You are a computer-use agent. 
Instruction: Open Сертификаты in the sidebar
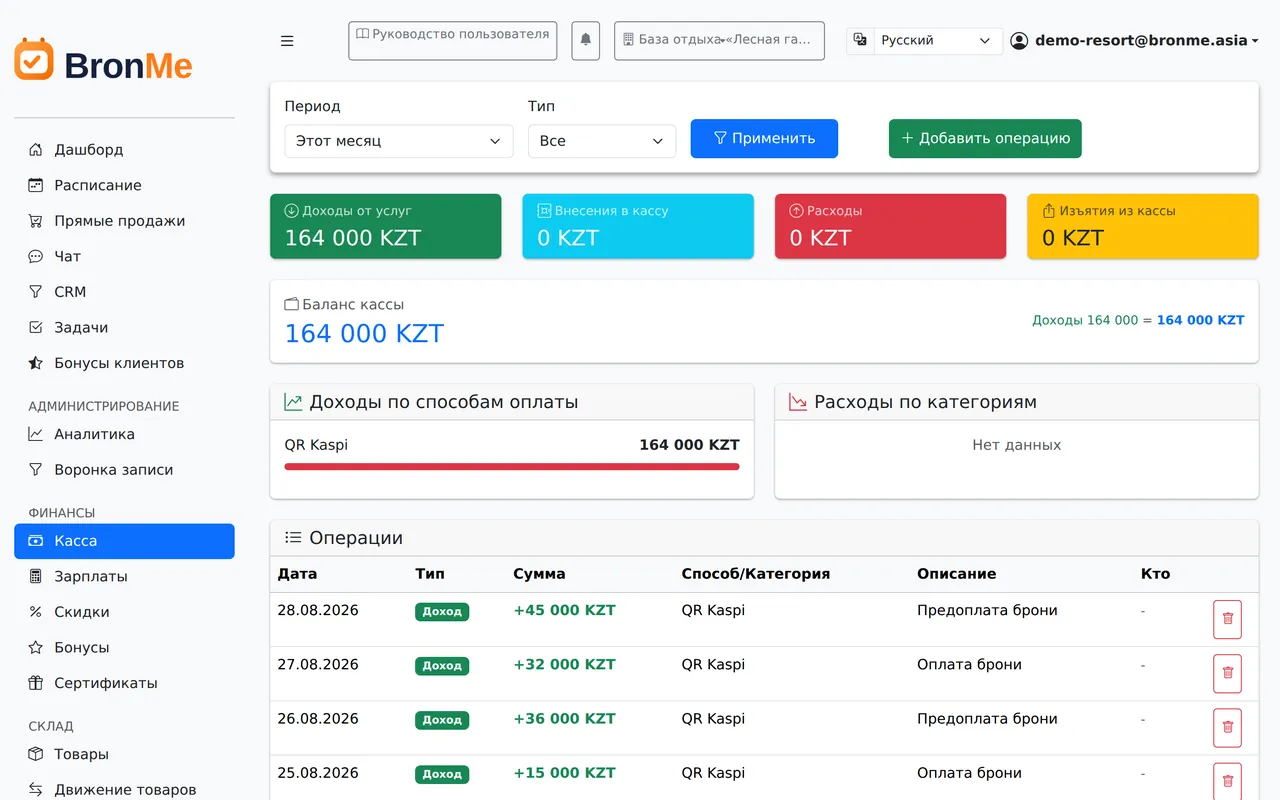pos(124,683)
